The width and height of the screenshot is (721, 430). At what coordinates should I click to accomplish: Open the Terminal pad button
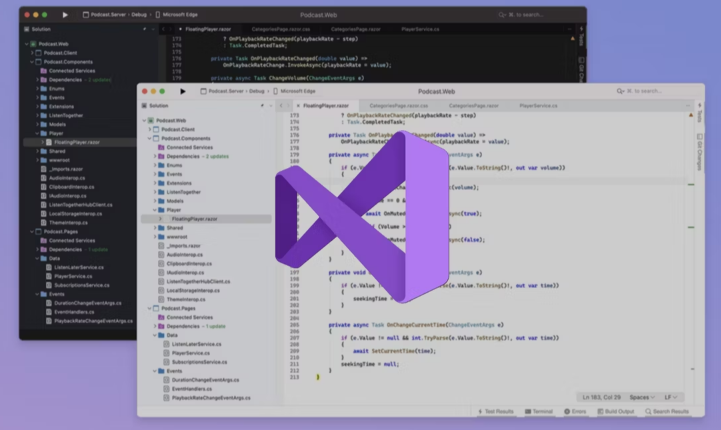[x=539, y=412]
